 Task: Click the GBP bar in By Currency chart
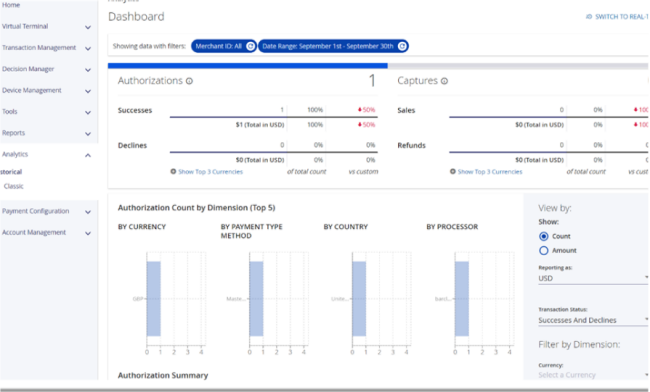[153, 299]
